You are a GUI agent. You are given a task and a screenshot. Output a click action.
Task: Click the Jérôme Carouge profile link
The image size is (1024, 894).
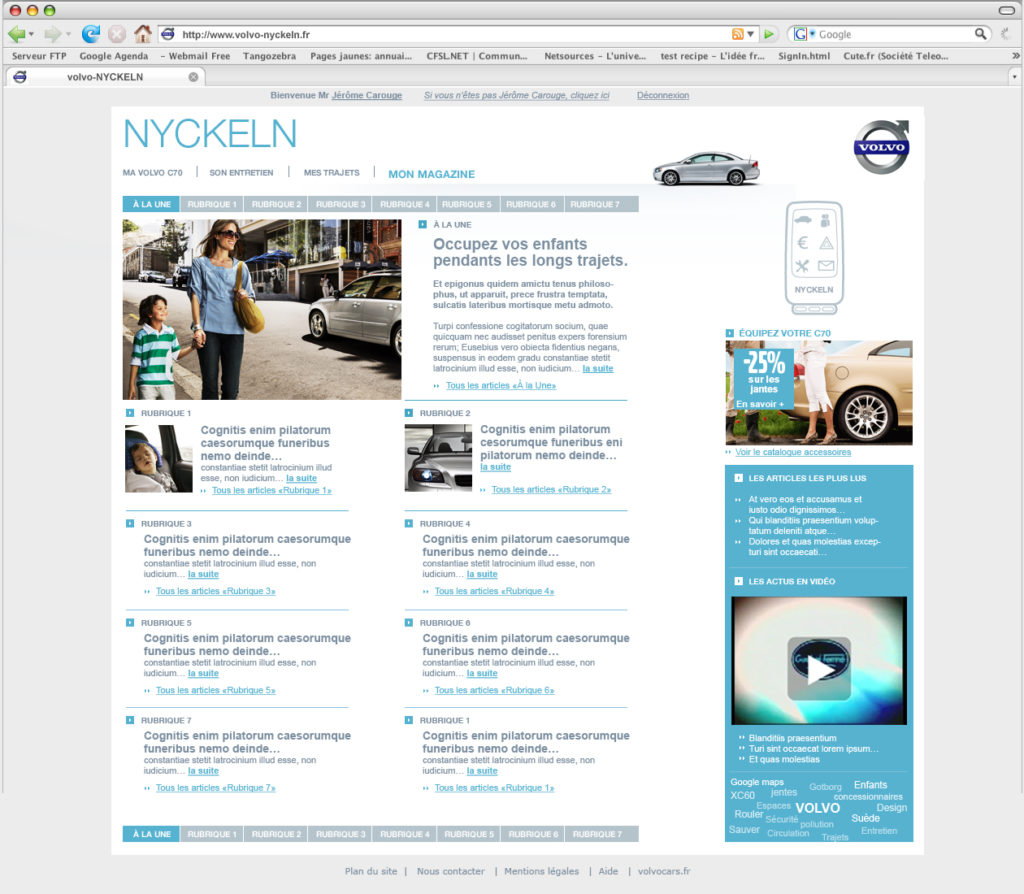click(366, 95)
